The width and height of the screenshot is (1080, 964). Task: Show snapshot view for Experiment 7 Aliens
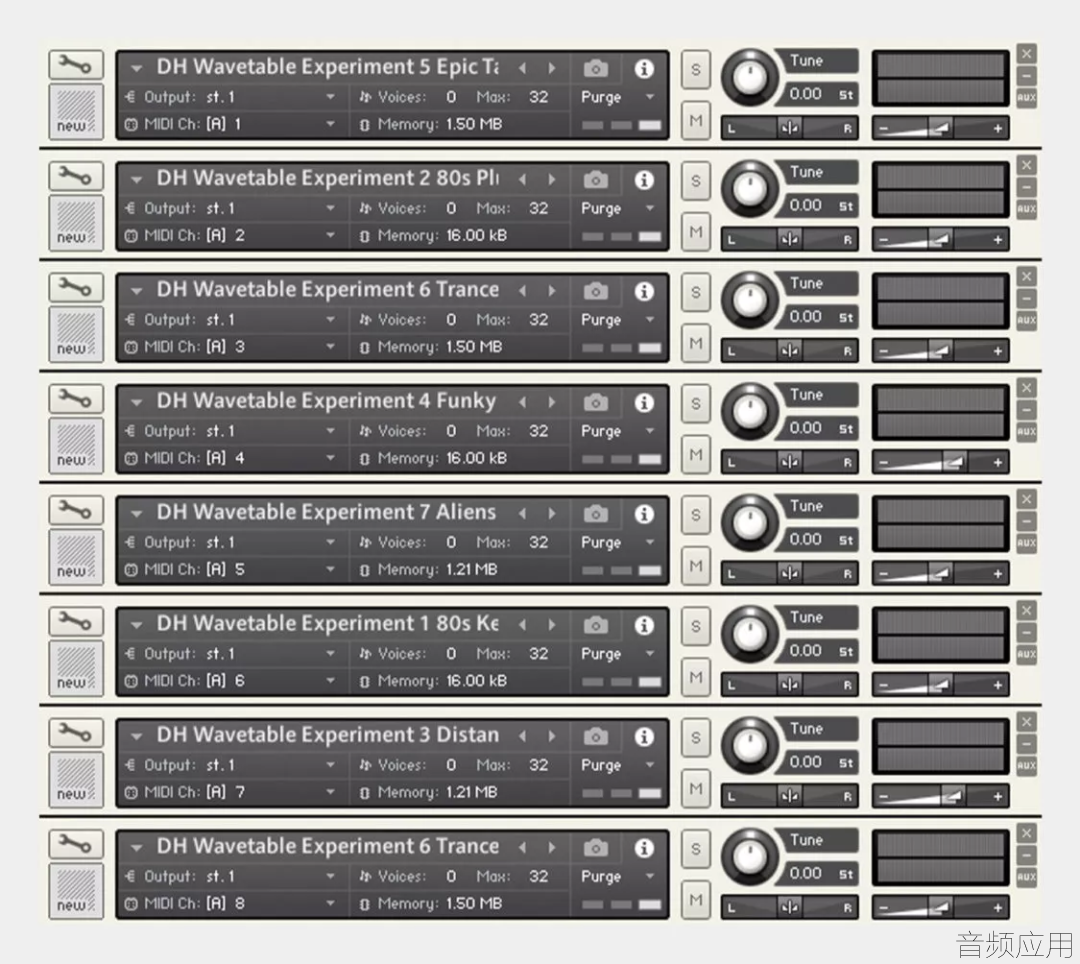pos(596,514)
